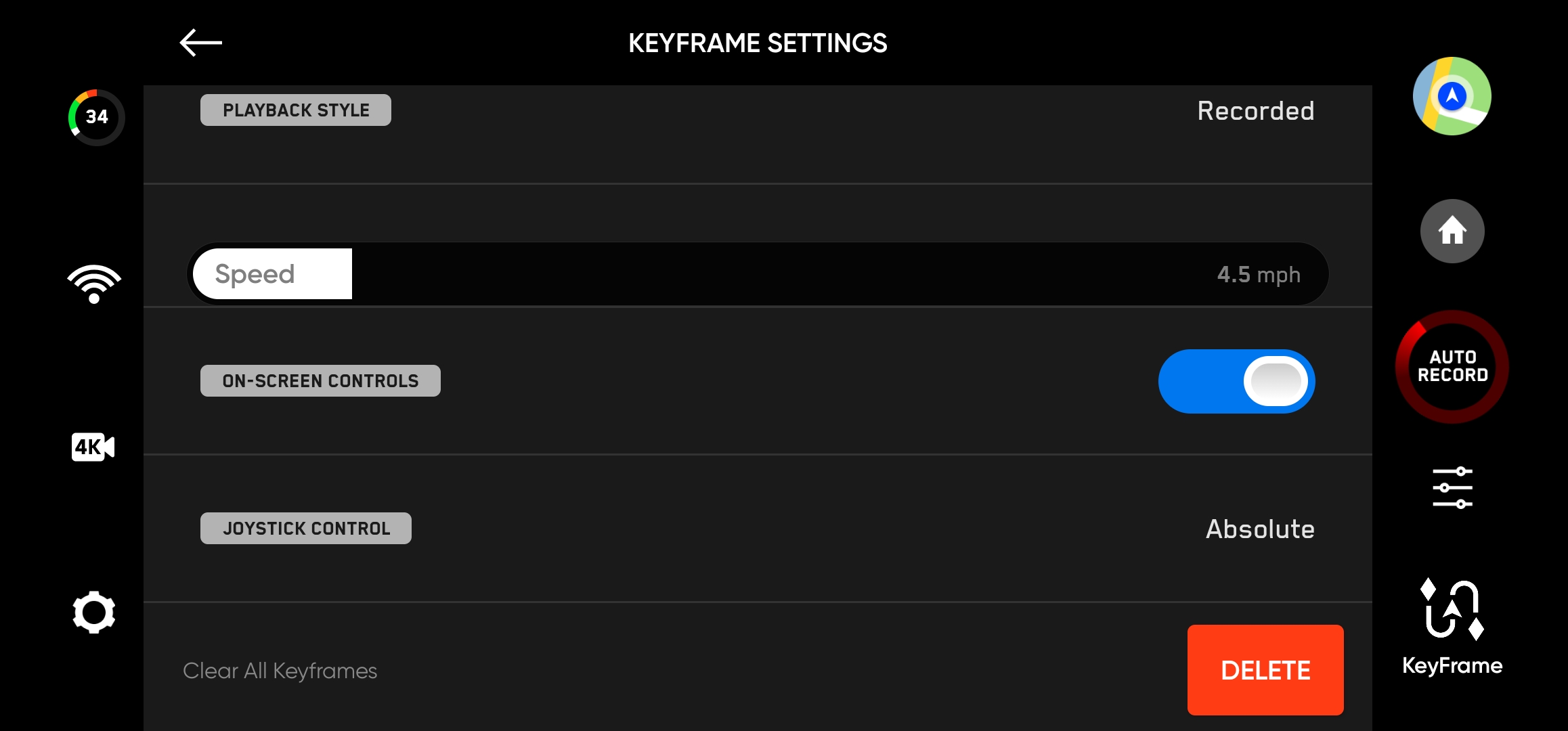Open the map view thumbnail

point(1452,97)
